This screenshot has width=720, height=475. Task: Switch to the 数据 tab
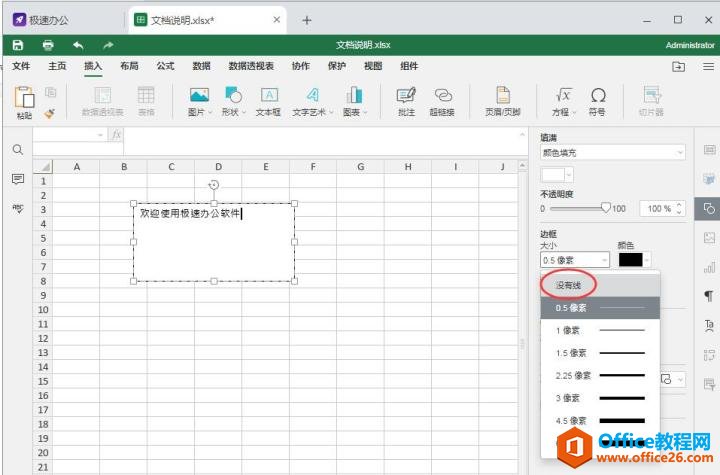point(202,66)
